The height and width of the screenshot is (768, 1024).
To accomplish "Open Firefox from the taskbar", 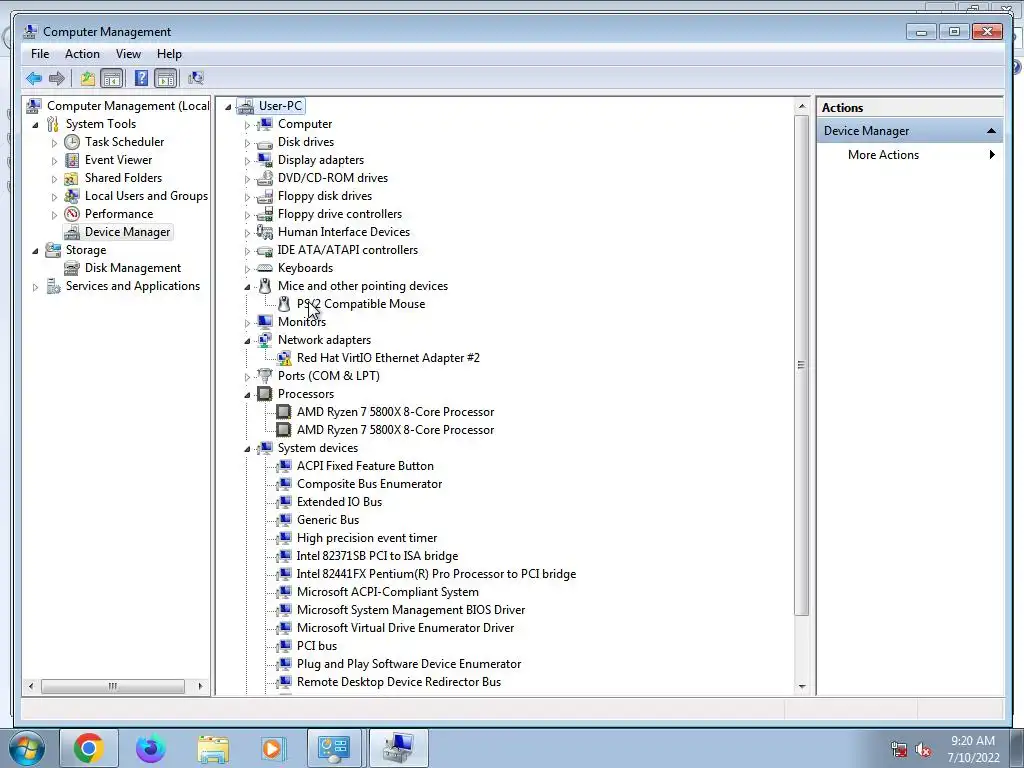I will pos(151,748).
